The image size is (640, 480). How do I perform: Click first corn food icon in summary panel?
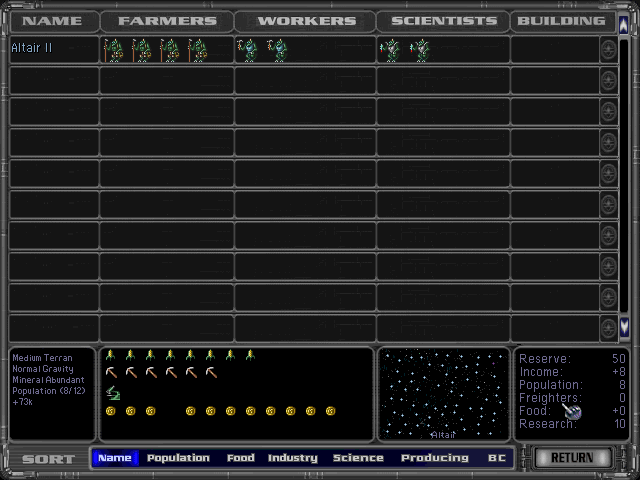click(x=110, y=355)
